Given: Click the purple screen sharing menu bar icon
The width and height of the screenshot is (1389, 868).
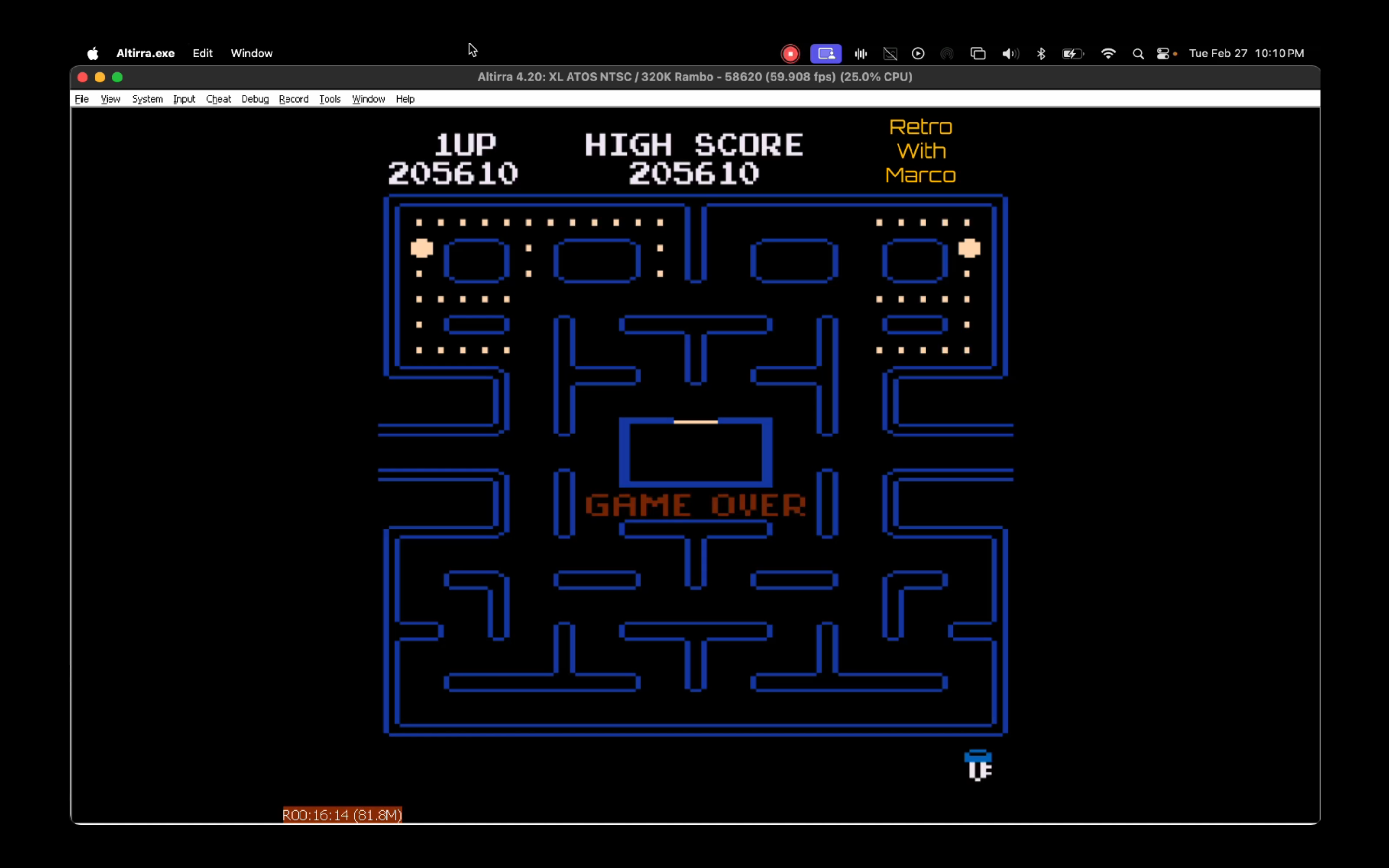Looking at the screenshot, I should pos(826,54).
